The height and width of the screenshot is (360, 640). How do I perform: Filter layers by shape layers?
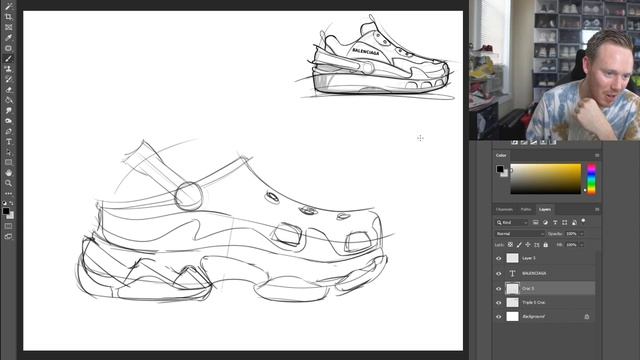564,222
